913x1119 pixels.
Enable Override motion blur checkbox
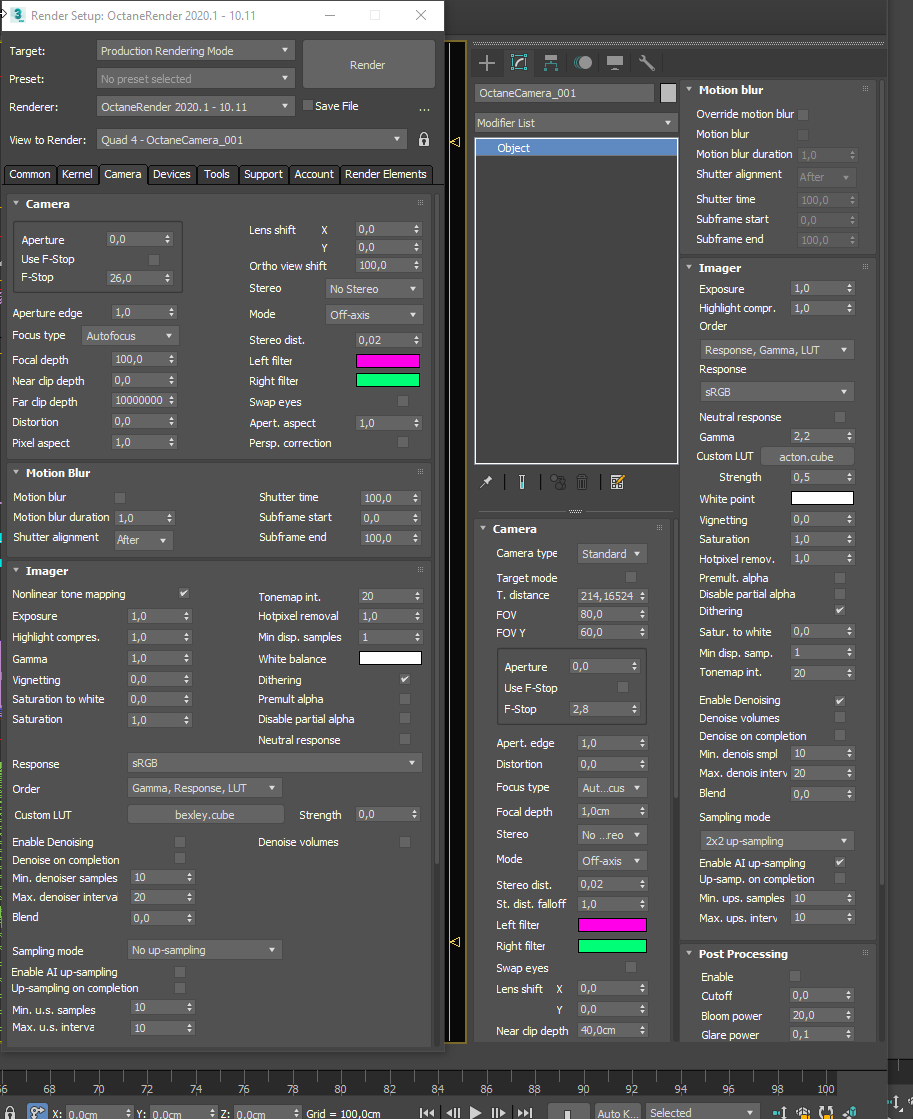click(x=803, y=114)
